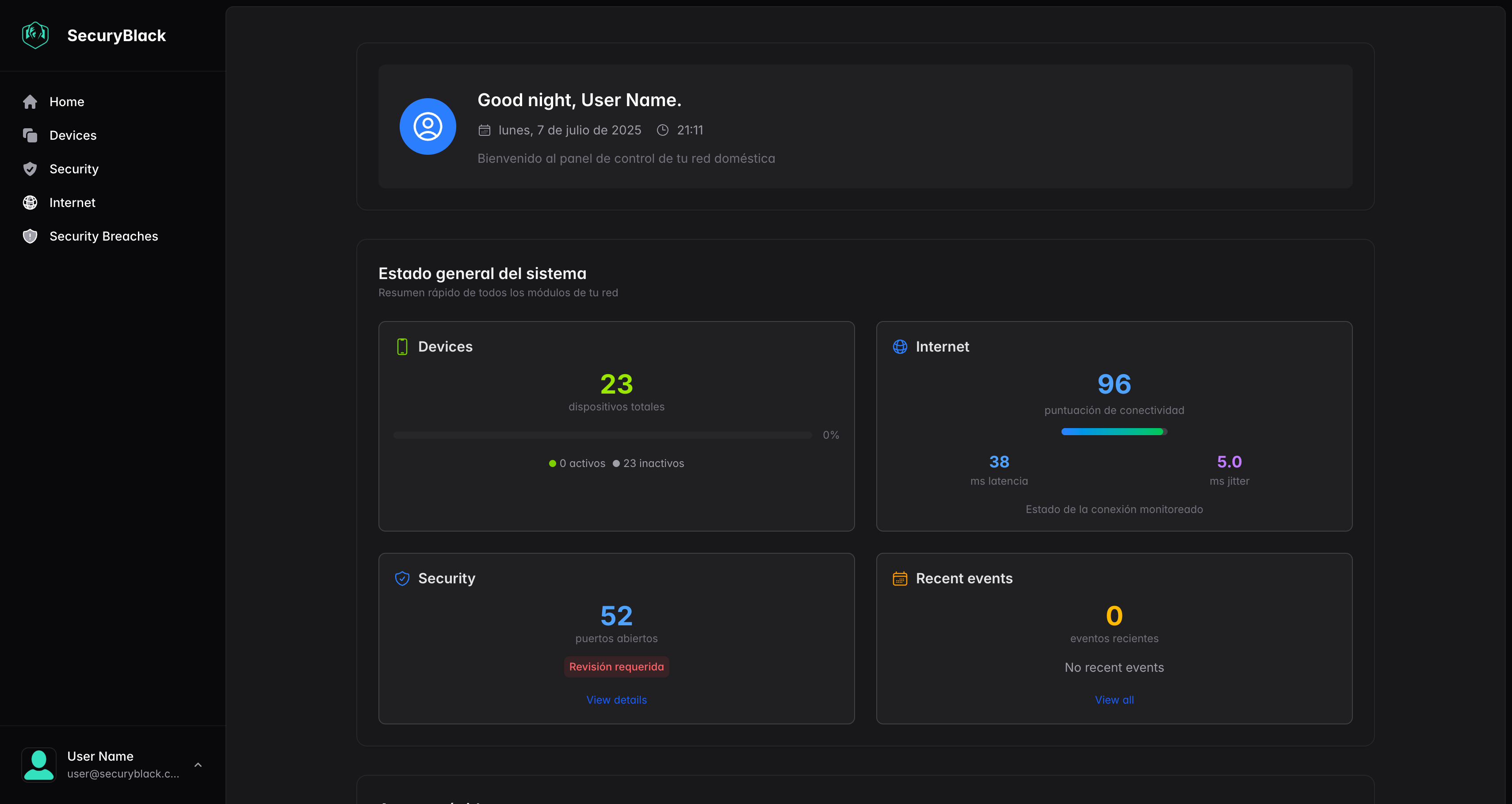Go to the Devices section in sidebar
1512x804 pixels.
click(x=113, y=135)
